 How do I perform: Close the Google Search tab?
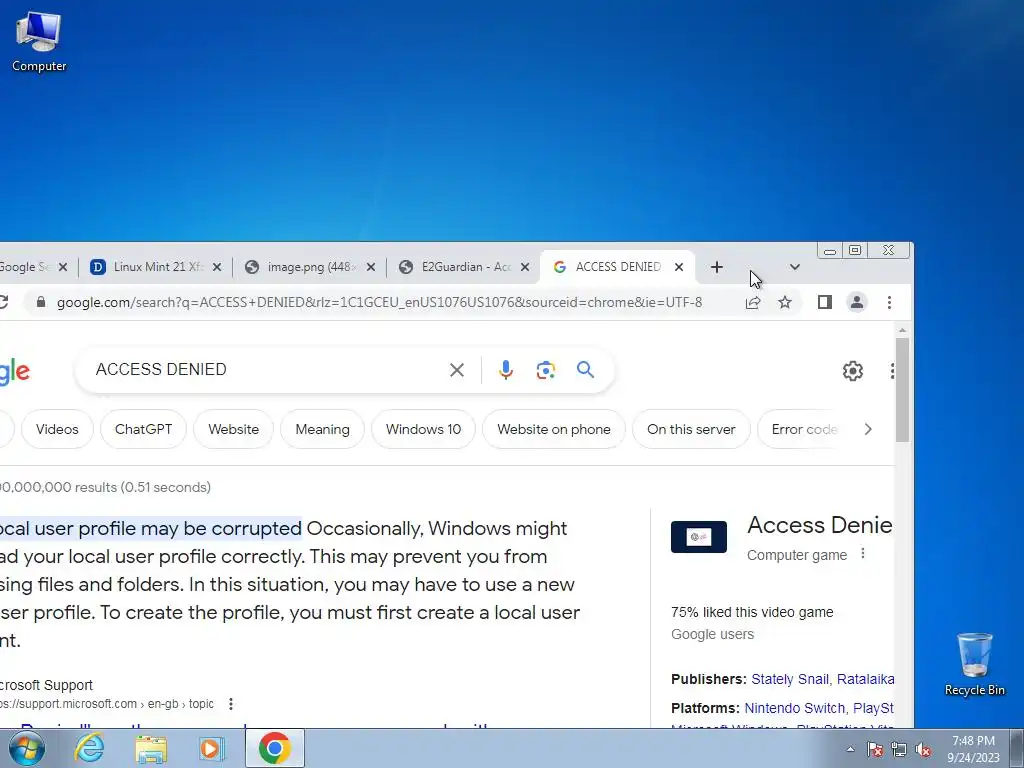pyautogui.click(x=63, y=267)
